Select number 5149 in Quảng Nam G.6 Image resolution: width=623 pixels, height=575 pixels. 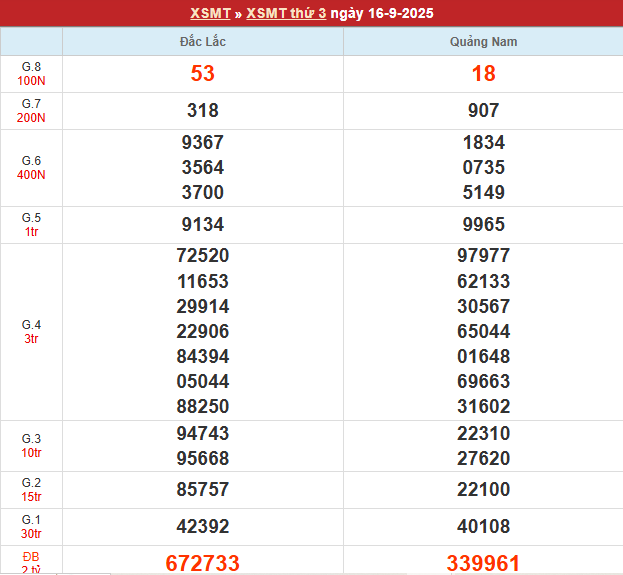coord(484,193)
